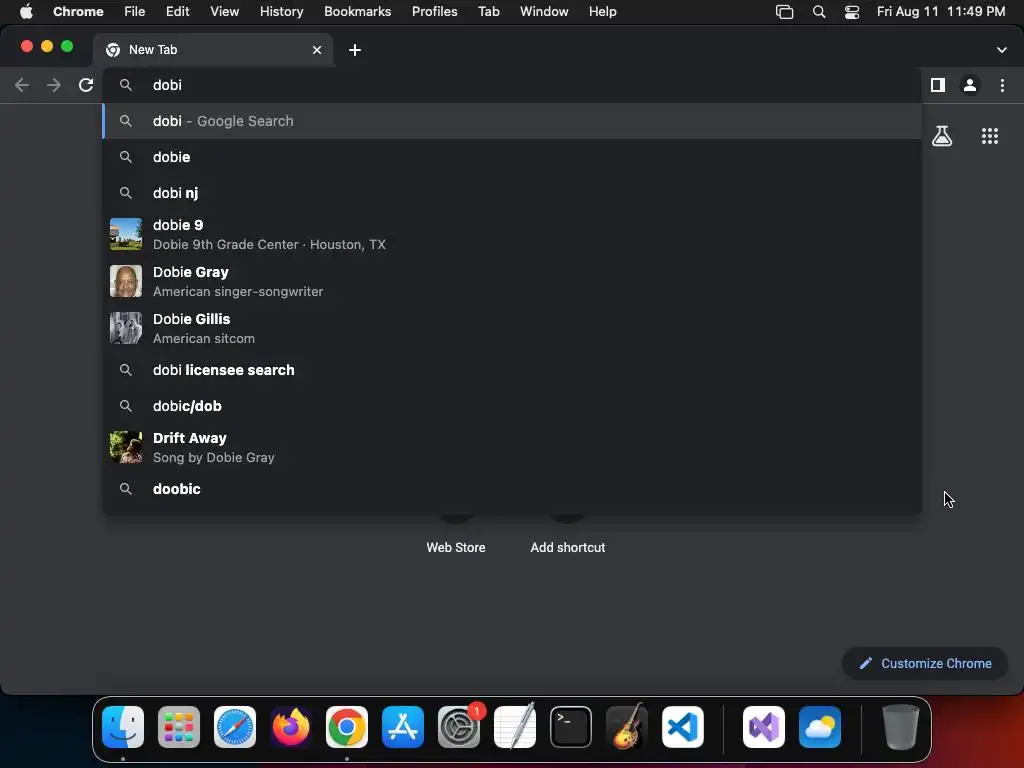This screenshot has width=1024, height=768.
Task: Open Chrome three-dot menu
Action: pos(1002,85)
